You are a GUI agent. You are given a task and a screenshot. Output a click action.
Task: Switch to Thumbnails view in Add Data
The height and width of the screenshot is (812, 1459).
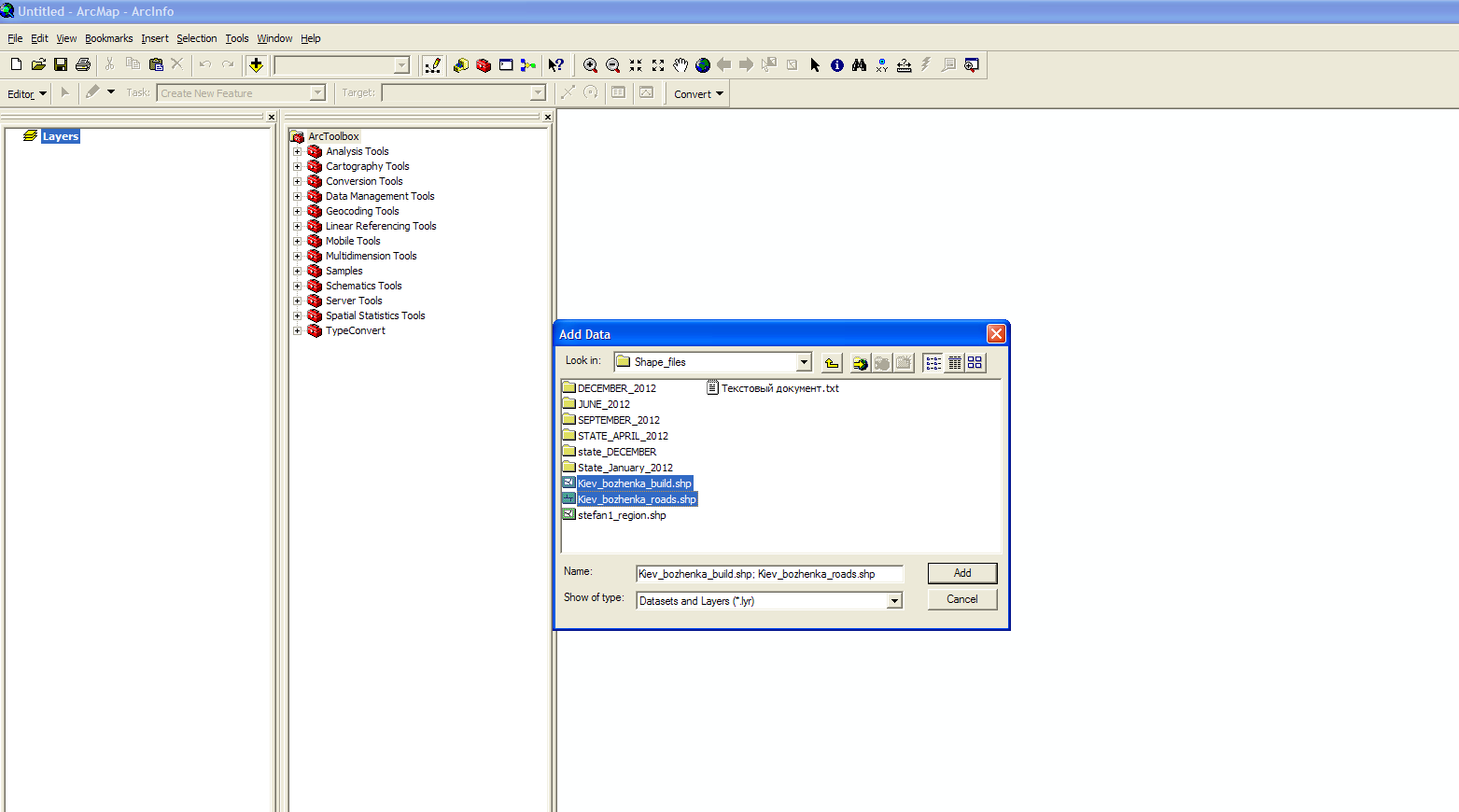[975, 363]
